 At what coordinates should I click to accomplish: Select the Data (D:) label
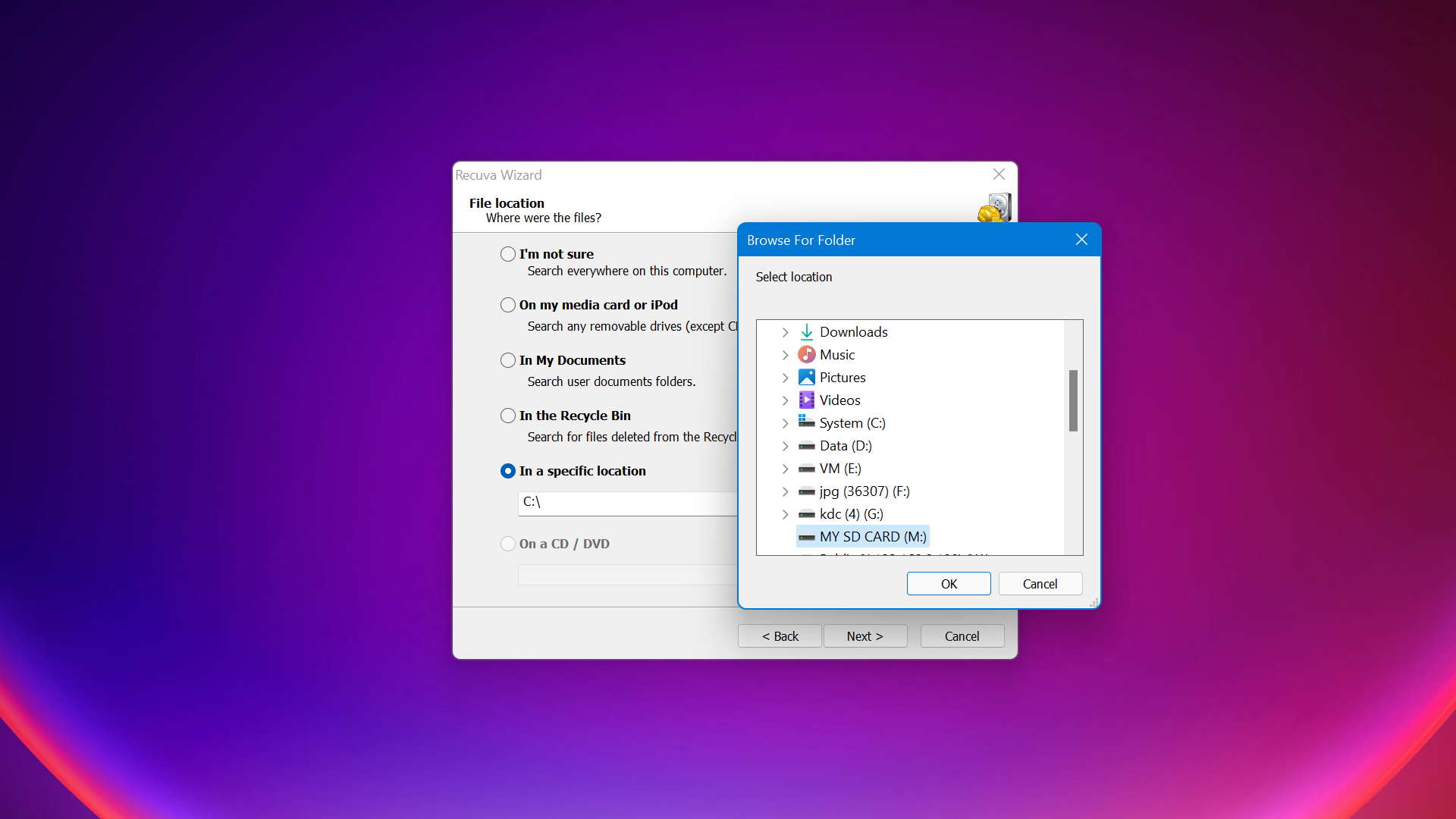846,446
